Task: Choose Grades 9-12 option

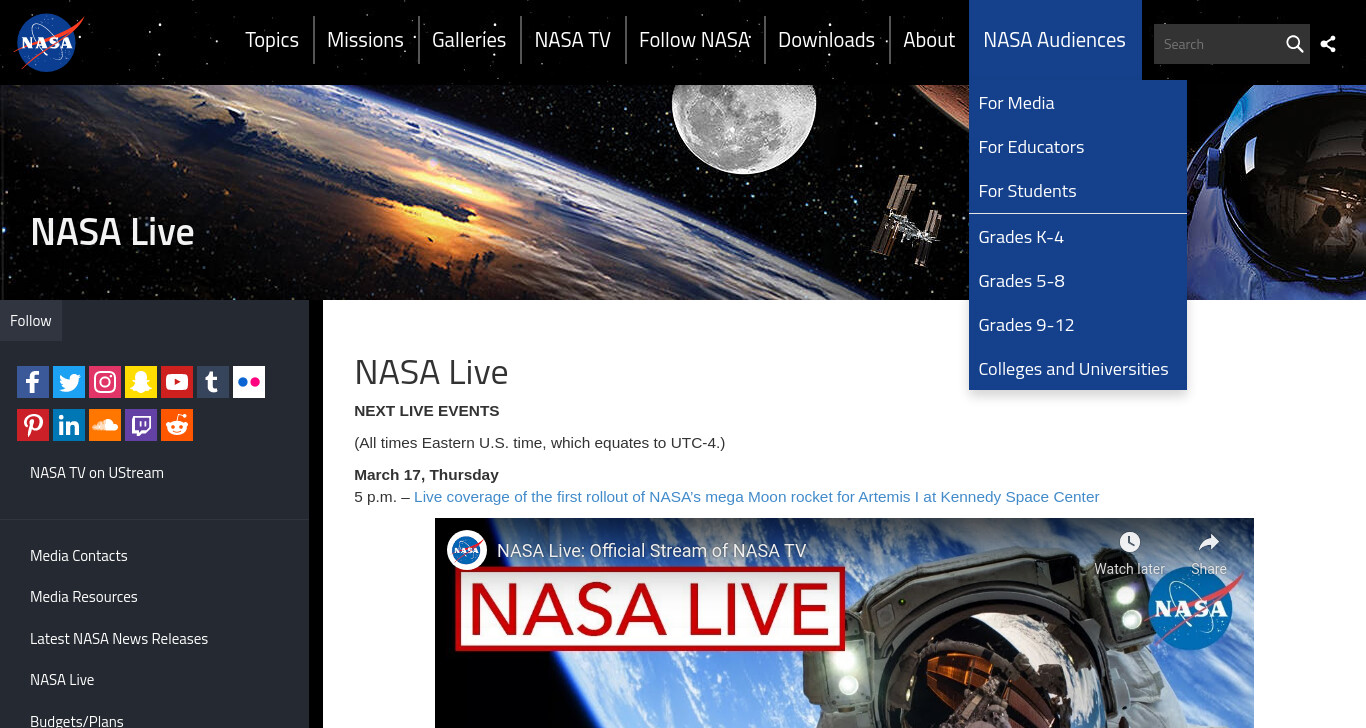Action: tap(1078, 325)
